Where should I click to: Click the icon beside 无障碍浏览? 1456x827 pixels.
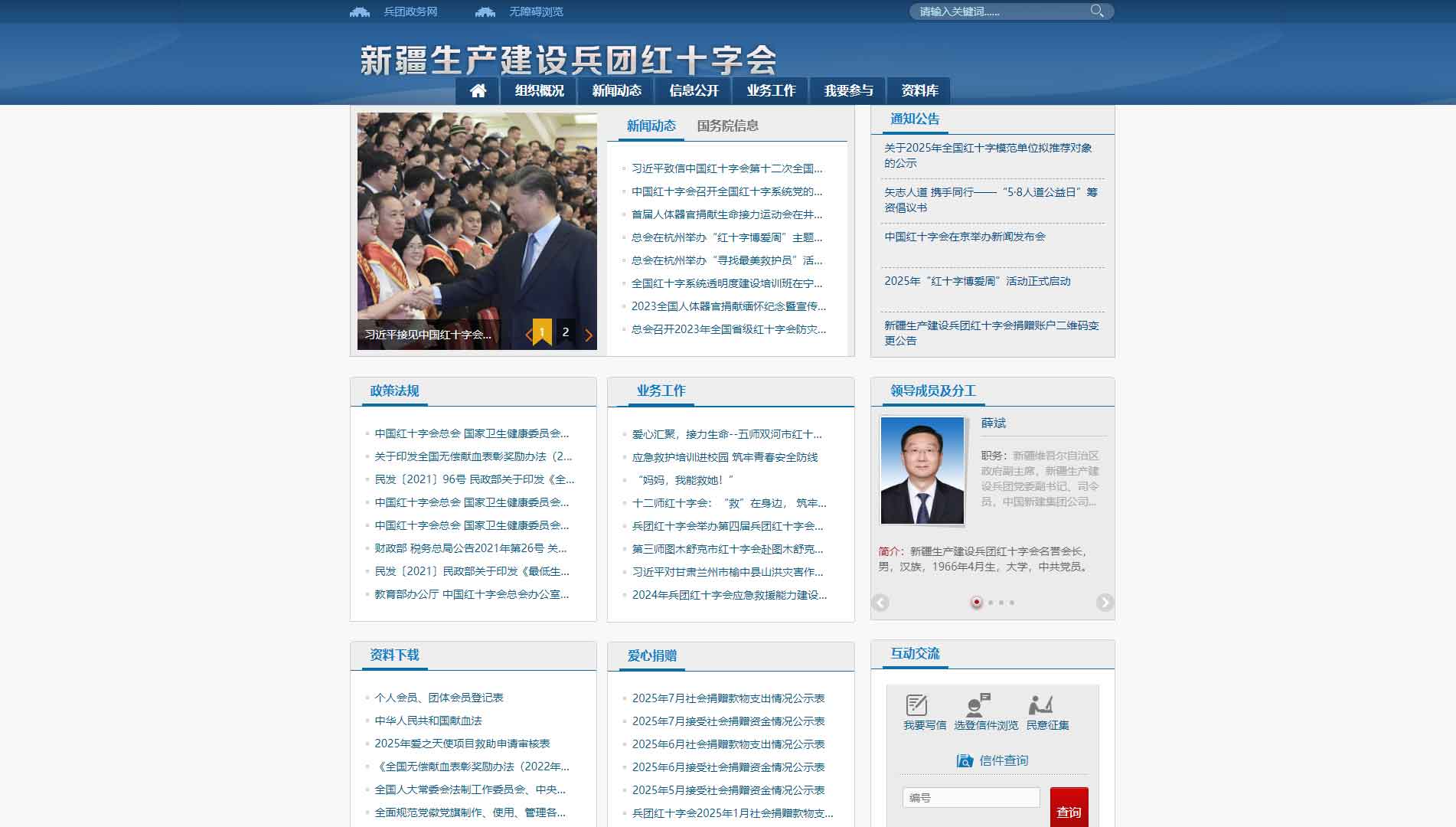(x=485, y=11)
